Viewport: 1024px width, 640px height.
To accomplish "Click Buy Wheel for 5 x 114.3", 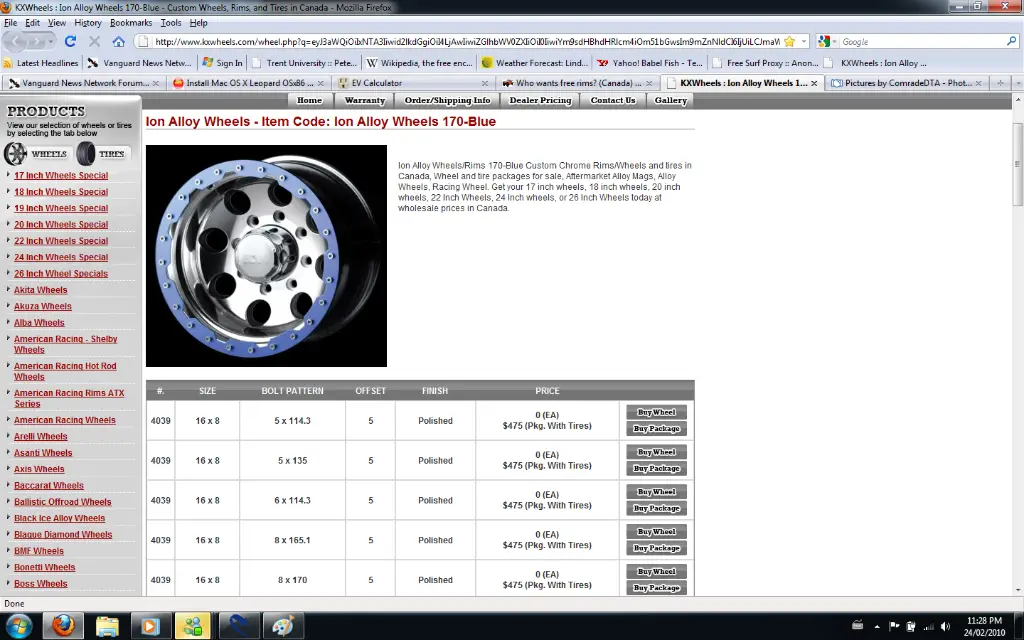I will [656, 412].
